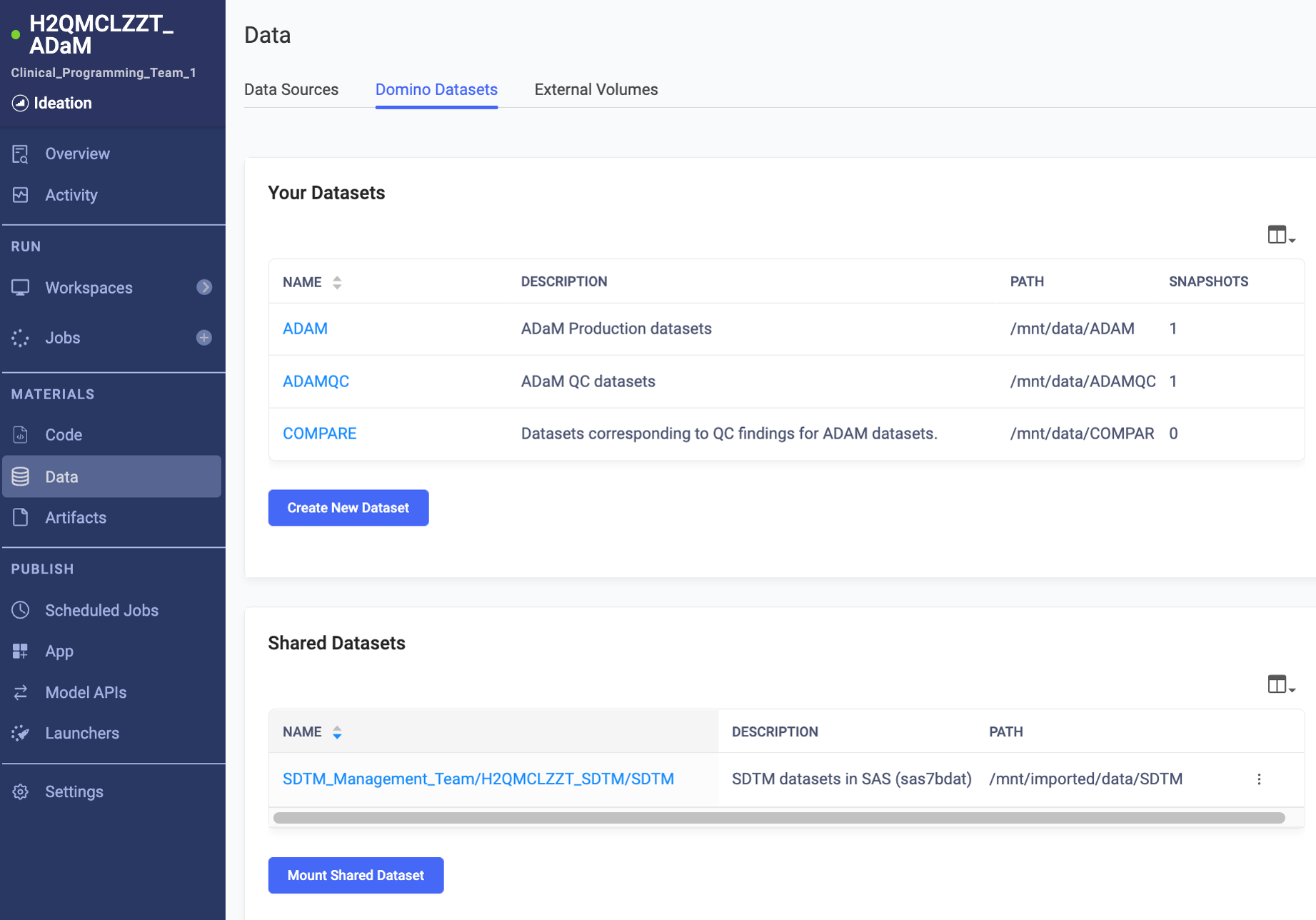Expand Workspaces with the chevron arrow

[204, 287]
